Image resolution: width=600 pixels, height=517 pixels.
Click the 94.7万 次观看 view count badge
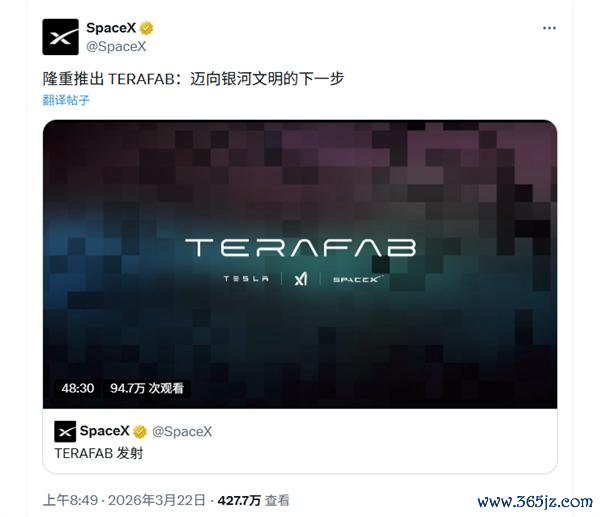coord(147,388)
